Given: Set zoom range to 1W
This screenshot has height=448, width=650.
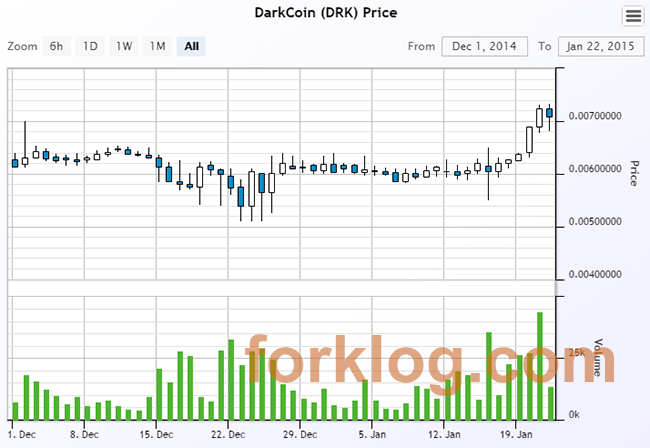Looking at the screenshot, I should (124, 46).
